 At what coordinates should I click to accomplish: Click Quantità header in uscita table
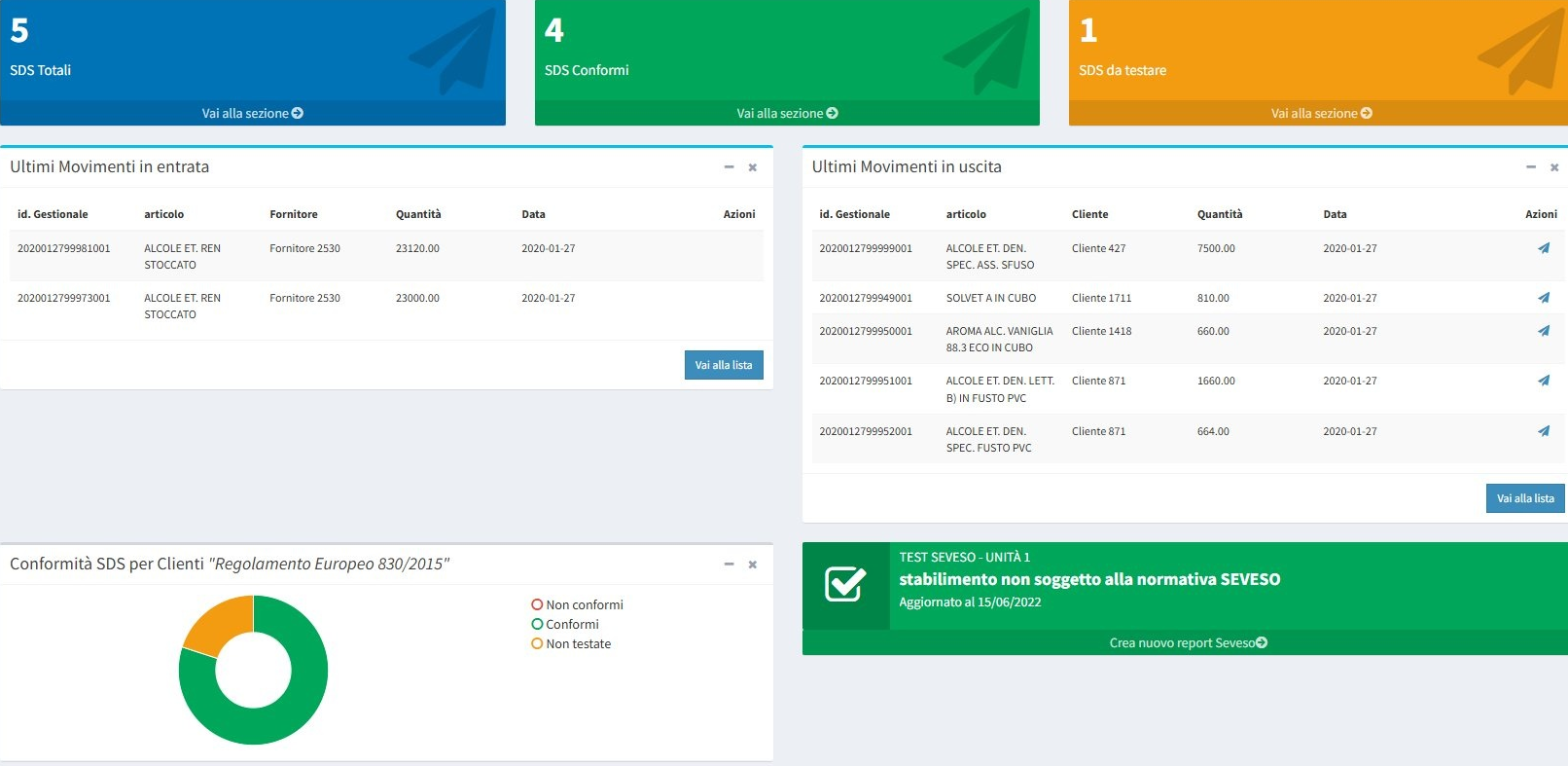1220,214
